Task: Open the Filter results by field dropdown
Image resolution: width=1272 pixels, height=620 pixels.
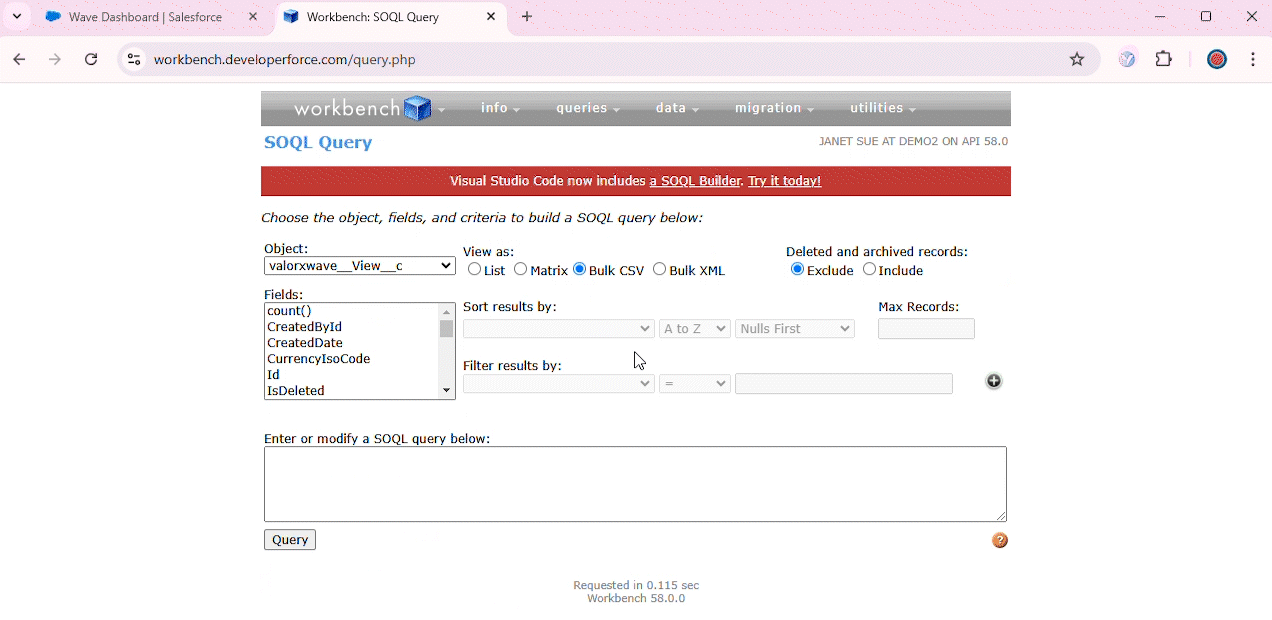Action: pyautogui.click(x=559, y=384)
